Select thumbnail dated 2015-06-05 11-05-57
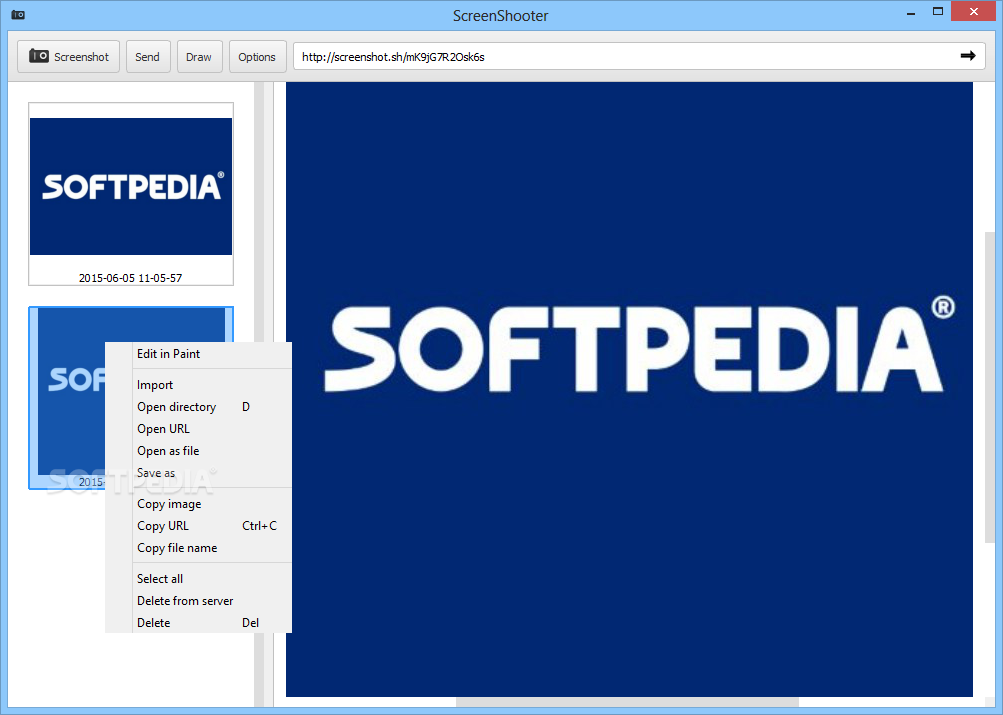The width and height of the screenshot is (1003, 715). (x=131, y=194)
